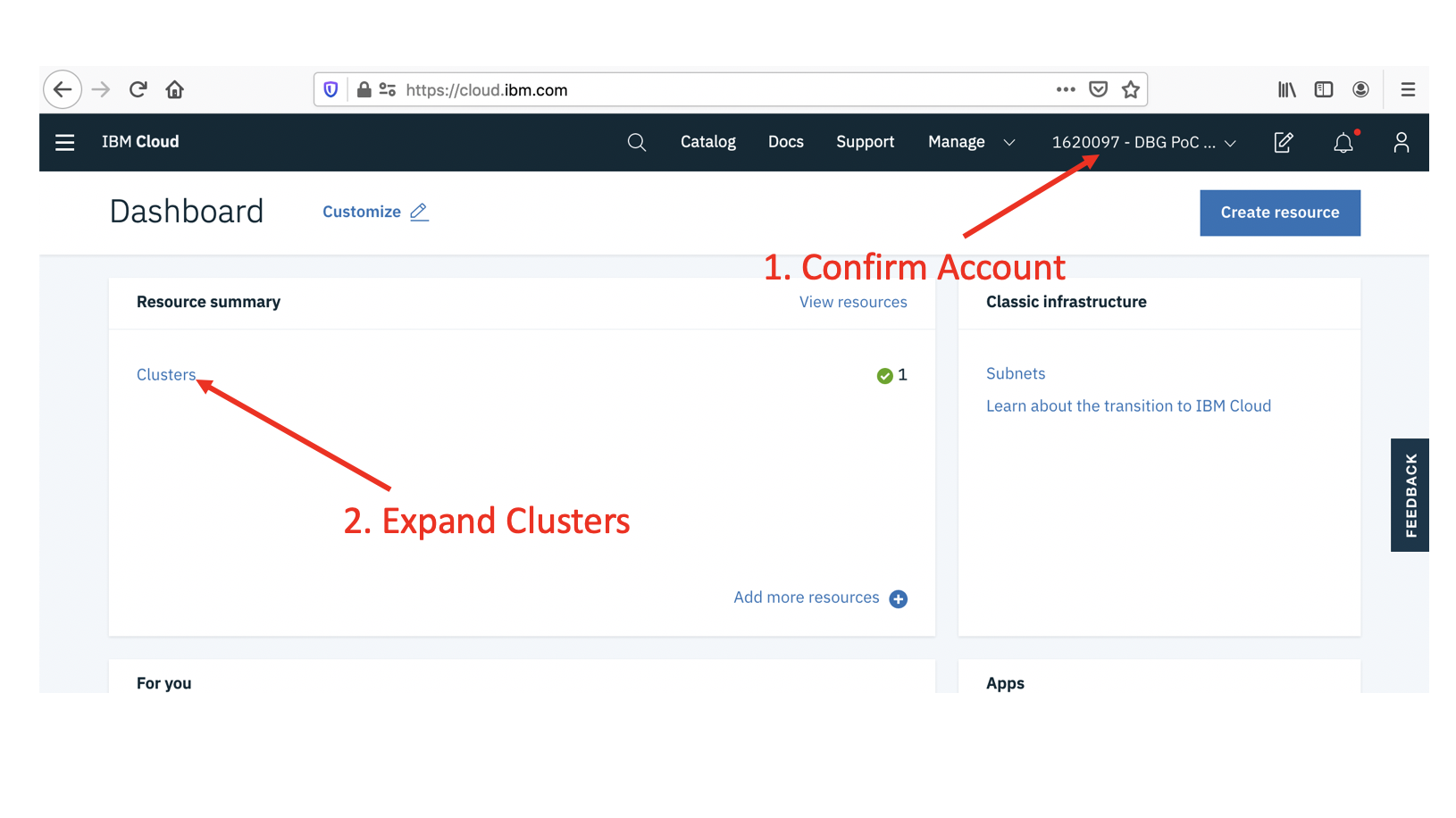This screenshot has height=818, width=1456.
Task: Go back with the browser back arrow
Action: 63,89
